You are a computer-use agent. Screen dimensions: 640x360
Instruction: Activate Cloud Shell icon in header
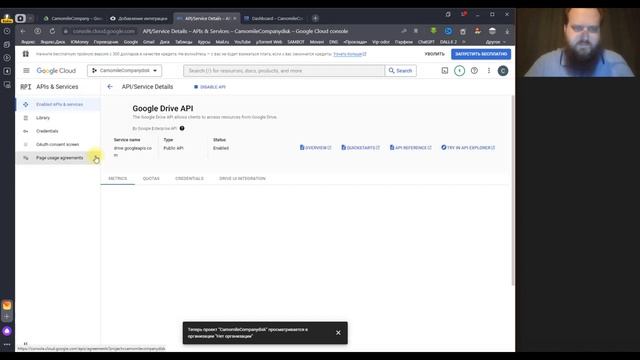point(445,71)
